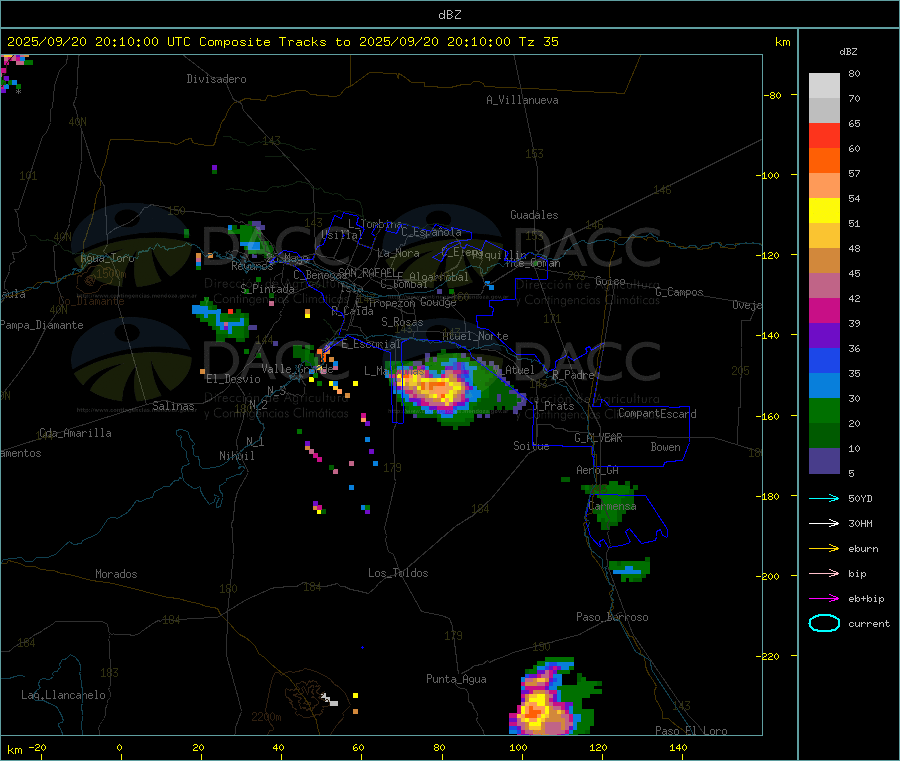The image size is (900, 761).
Task: Pick the magenta 42–39 dBZ swatch
Action: pos(824,310)
